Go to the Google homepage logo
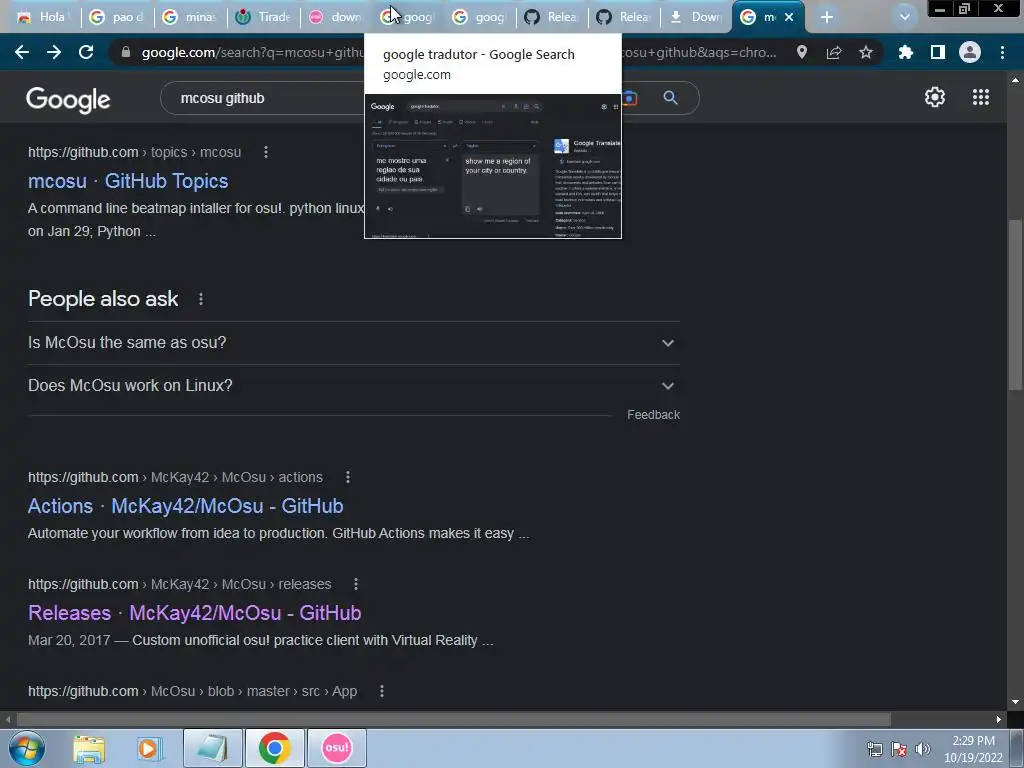The image size is (1024, 768). coord(68,99)
